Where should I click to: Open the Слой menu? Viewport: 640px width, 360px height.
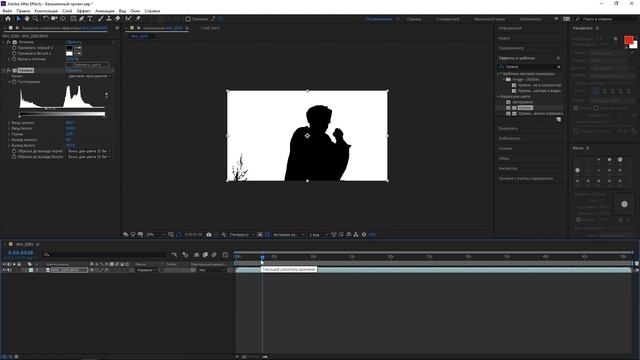point(67,11)
